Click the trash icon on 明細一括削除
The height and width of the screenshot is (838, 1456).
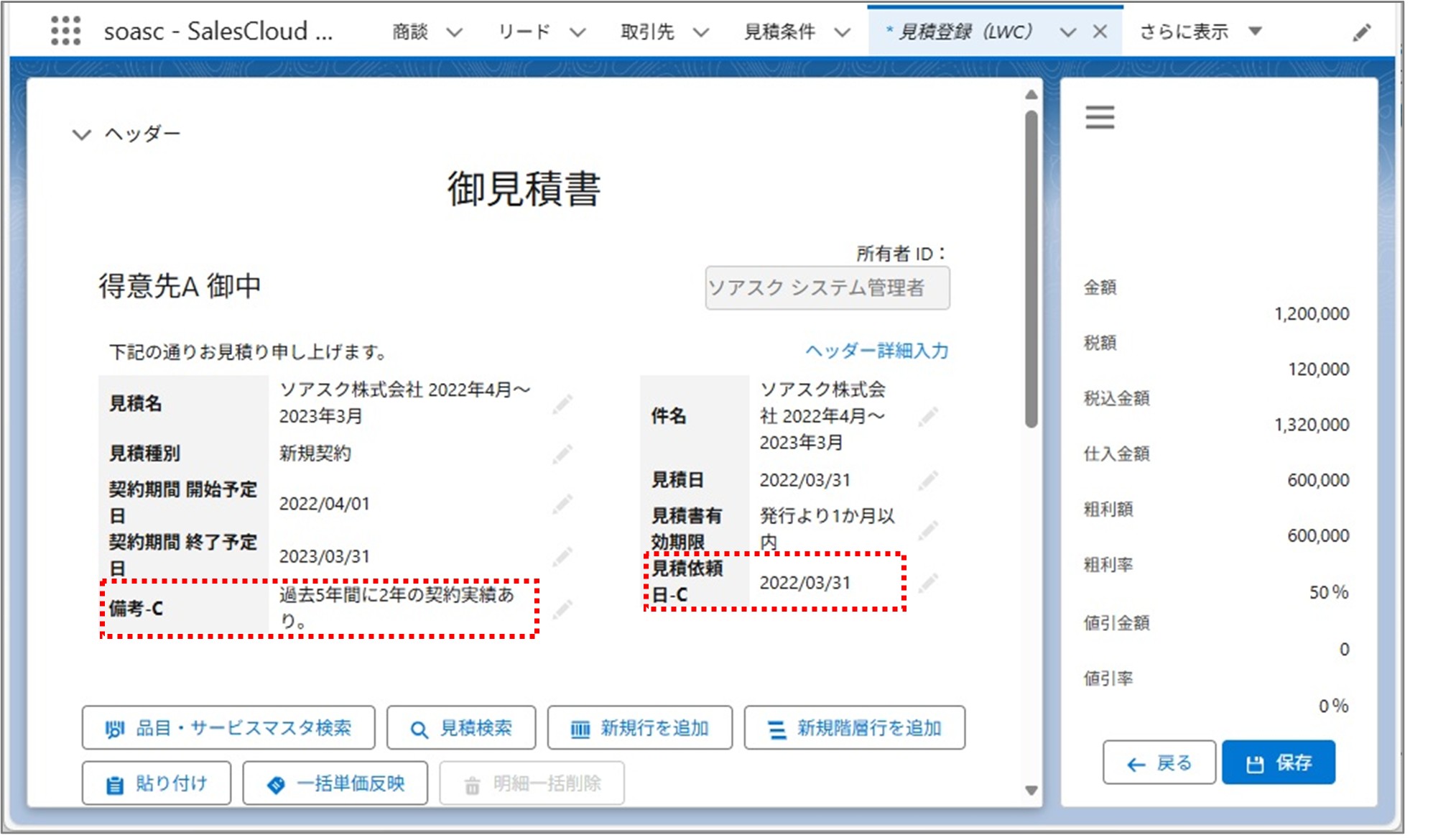[x=472, y=783]
